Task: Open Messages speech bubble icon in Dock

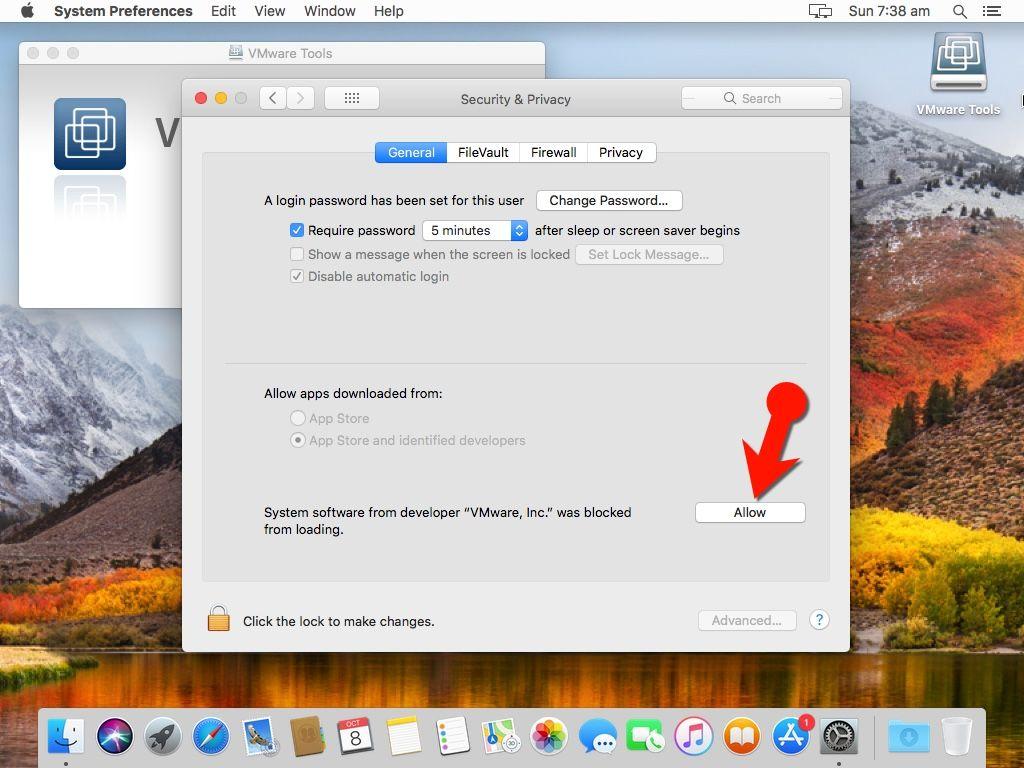Action: (597, 736)
